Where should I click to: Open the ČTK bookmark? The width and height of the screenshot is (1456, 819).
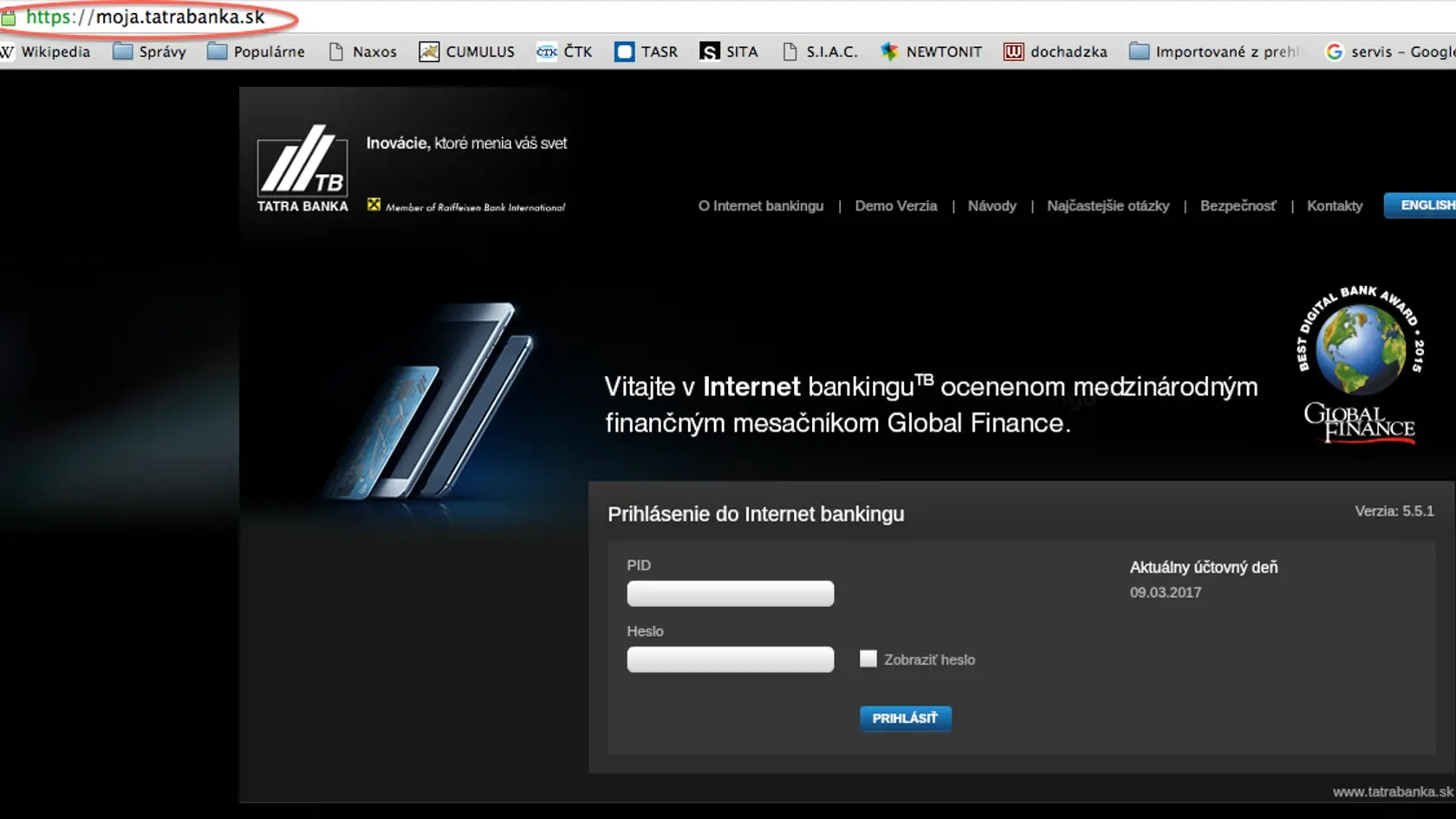(564, 52)
